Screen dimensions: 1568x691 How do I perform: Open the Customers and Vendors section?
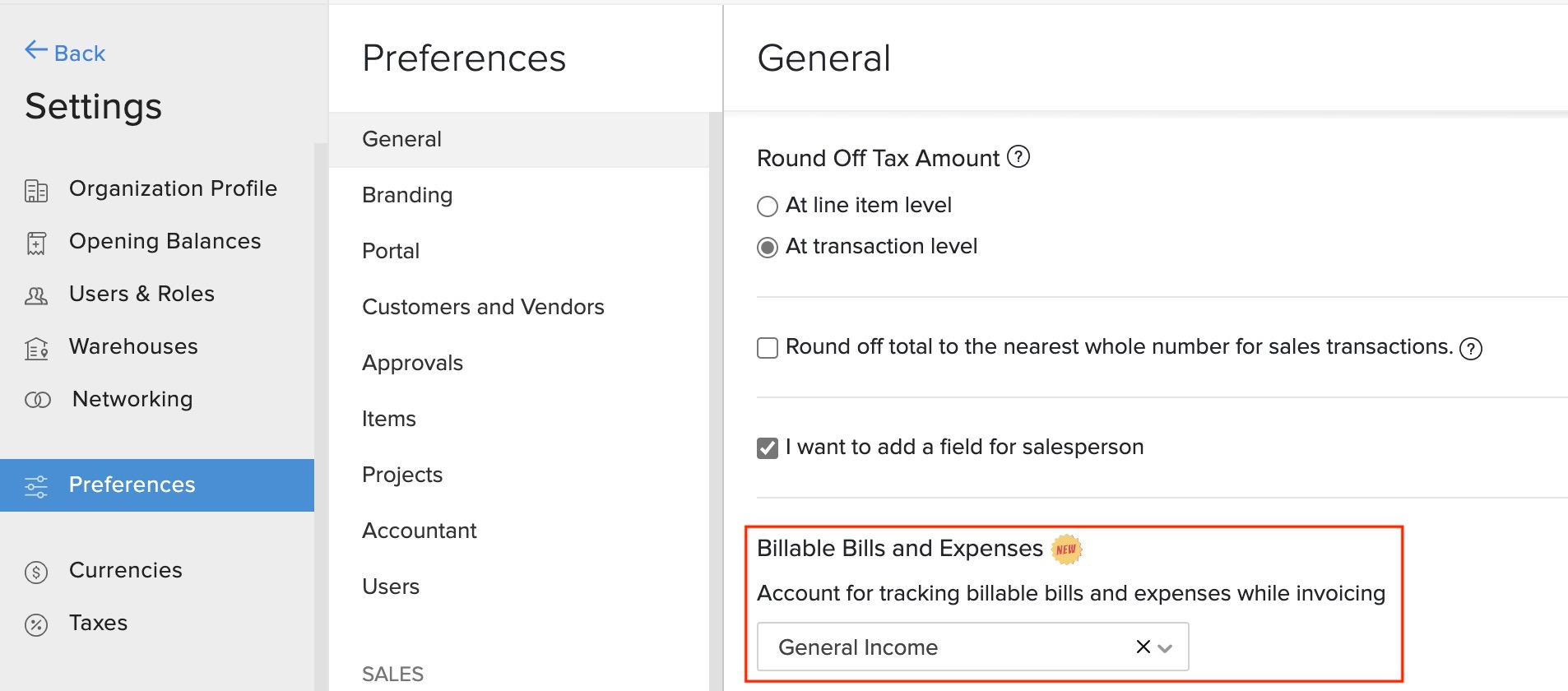pyautogui.click(x=484, y=307)
